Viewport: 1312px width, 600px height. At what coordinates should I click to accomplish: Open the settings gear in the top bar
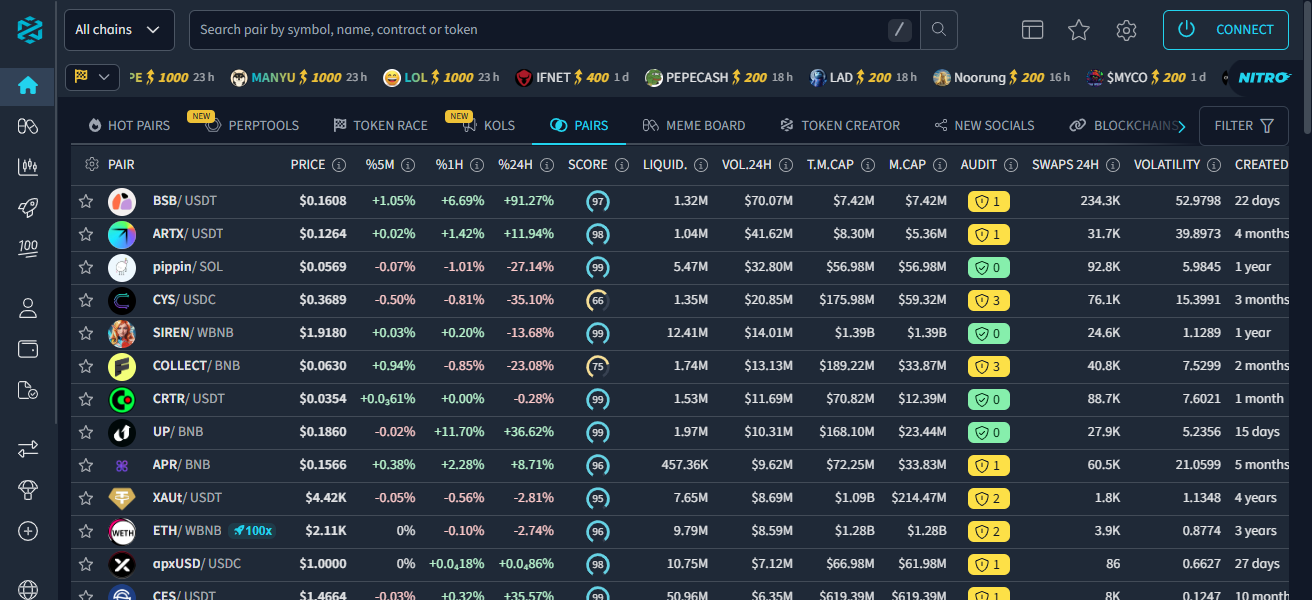[1126, 31]
